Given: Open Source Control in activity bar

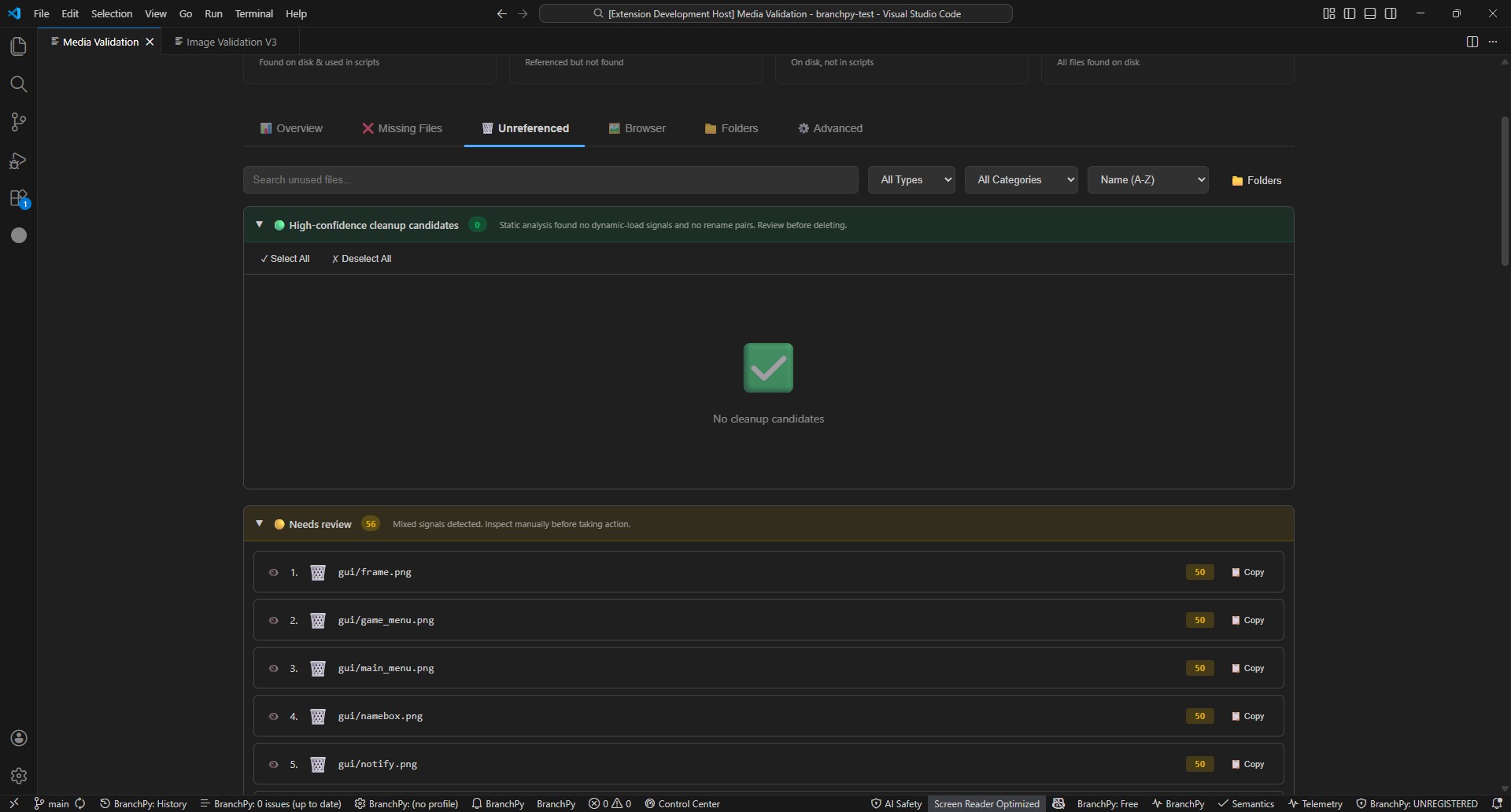Looking at the screenshot, I should [18, 122].
